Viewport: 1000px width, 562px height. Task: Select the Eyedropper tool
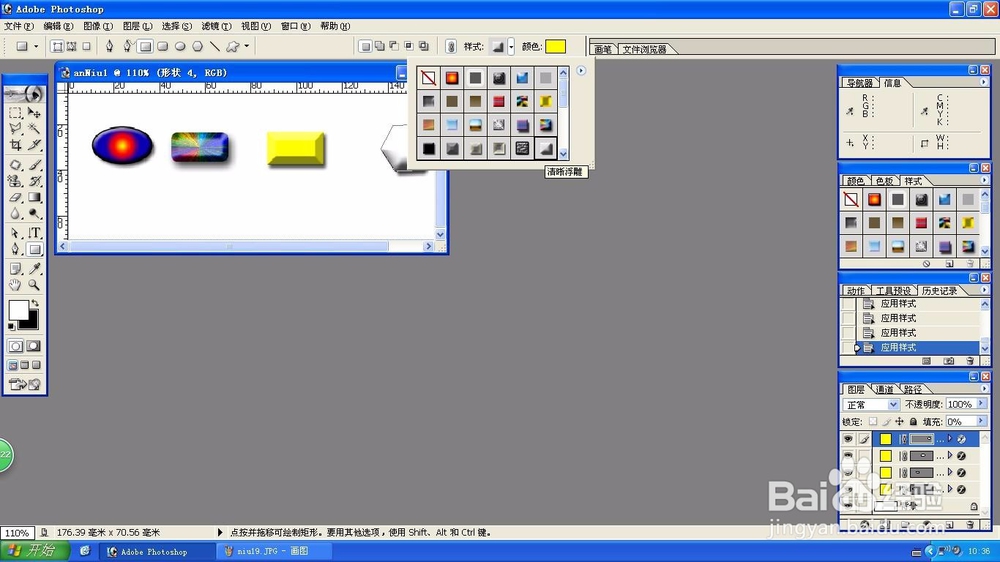(34, 269)
